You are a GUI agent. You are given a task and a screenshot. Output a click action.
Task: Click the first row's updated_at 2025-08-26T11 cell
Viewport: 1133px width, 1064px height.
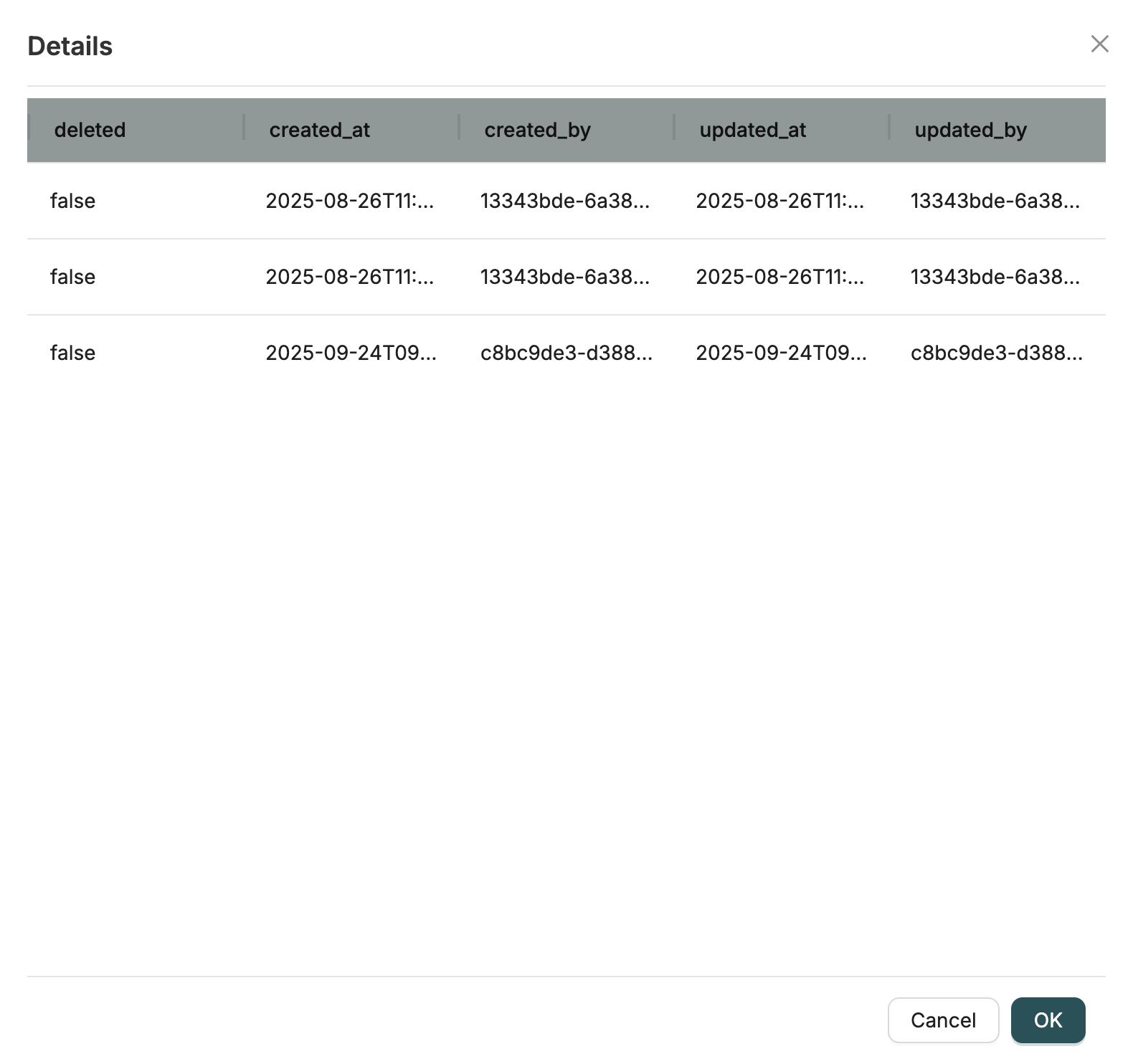(780, 201)
